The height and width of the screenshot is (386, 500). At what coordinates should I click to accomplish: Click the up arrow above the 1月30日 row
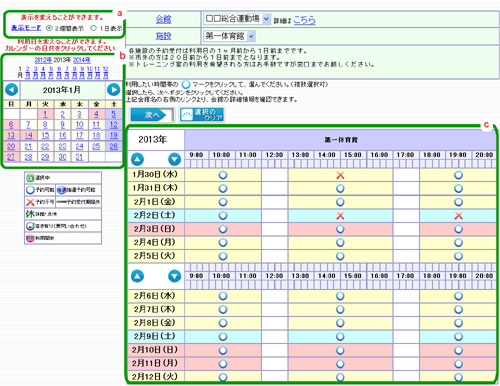pyautogui.click(x=137, y=159)
